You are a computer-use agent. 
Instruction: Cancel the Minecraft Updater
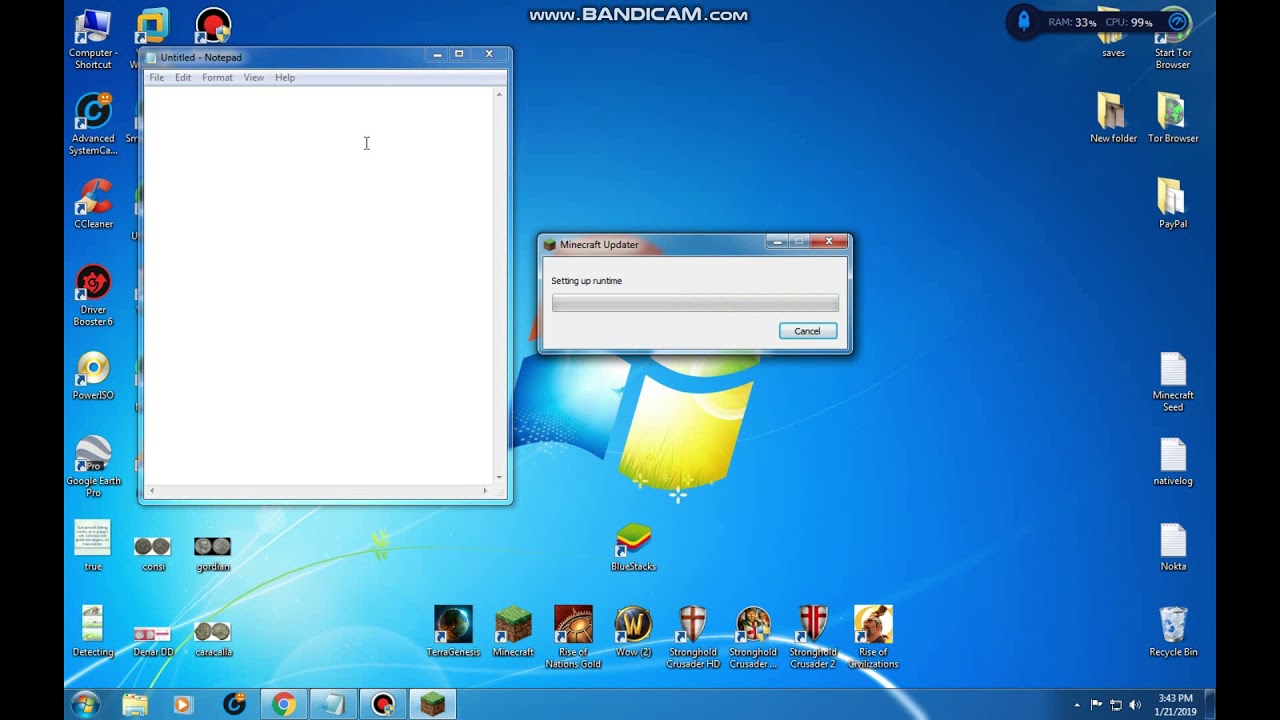coord(808,331)
